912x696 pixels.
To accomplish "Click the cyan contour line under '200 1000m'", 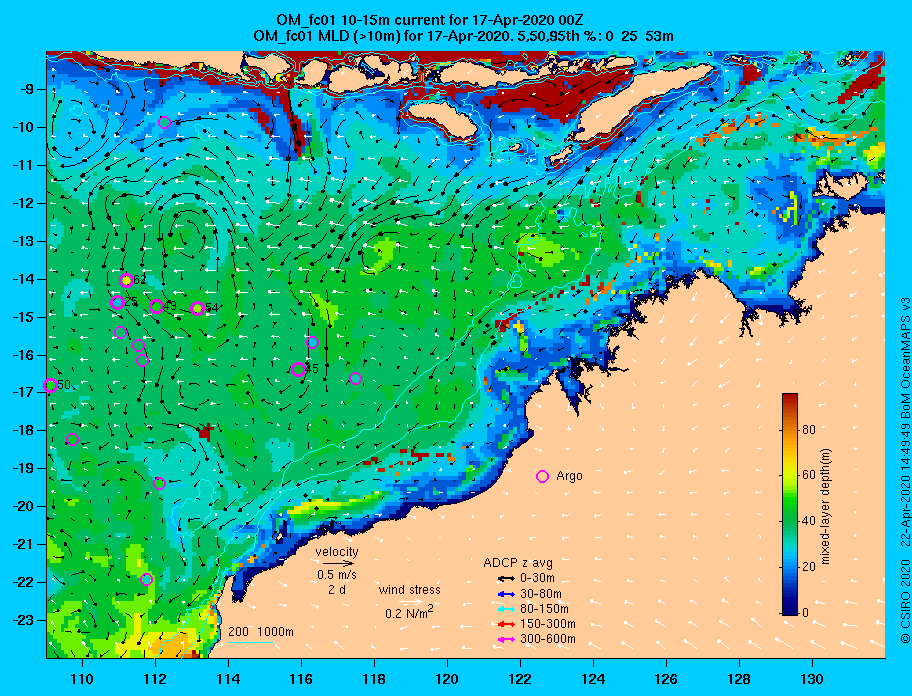I will pyautogui.click(x=251, y=643).
